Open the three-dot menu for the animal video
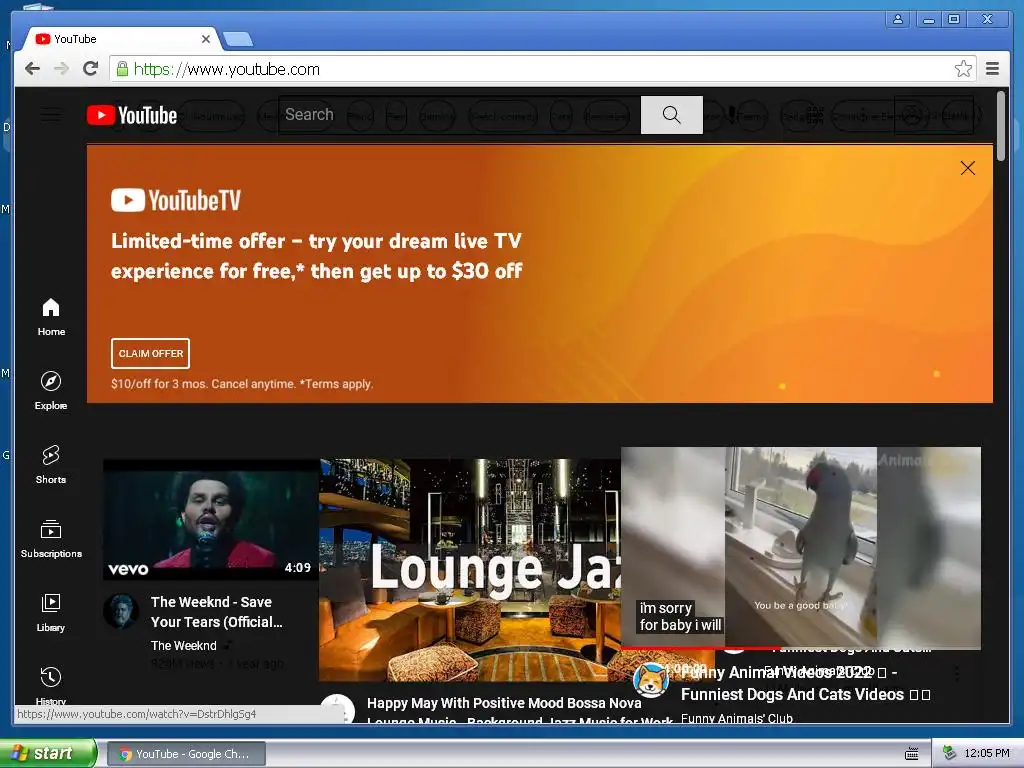 pyautogui.click(x=957, y=673)
